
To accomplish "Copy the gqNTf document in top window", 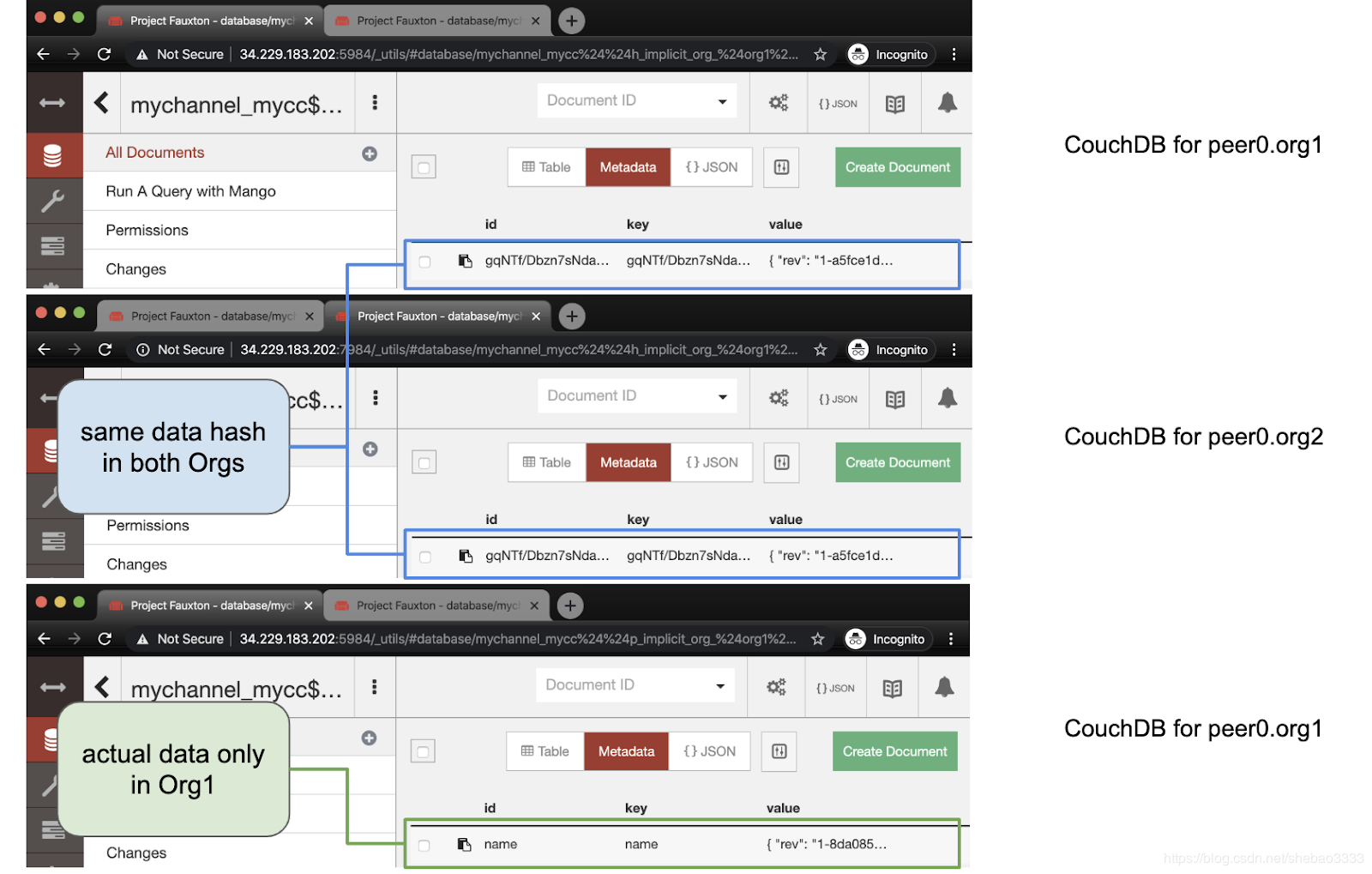I will tap(465, 261).
